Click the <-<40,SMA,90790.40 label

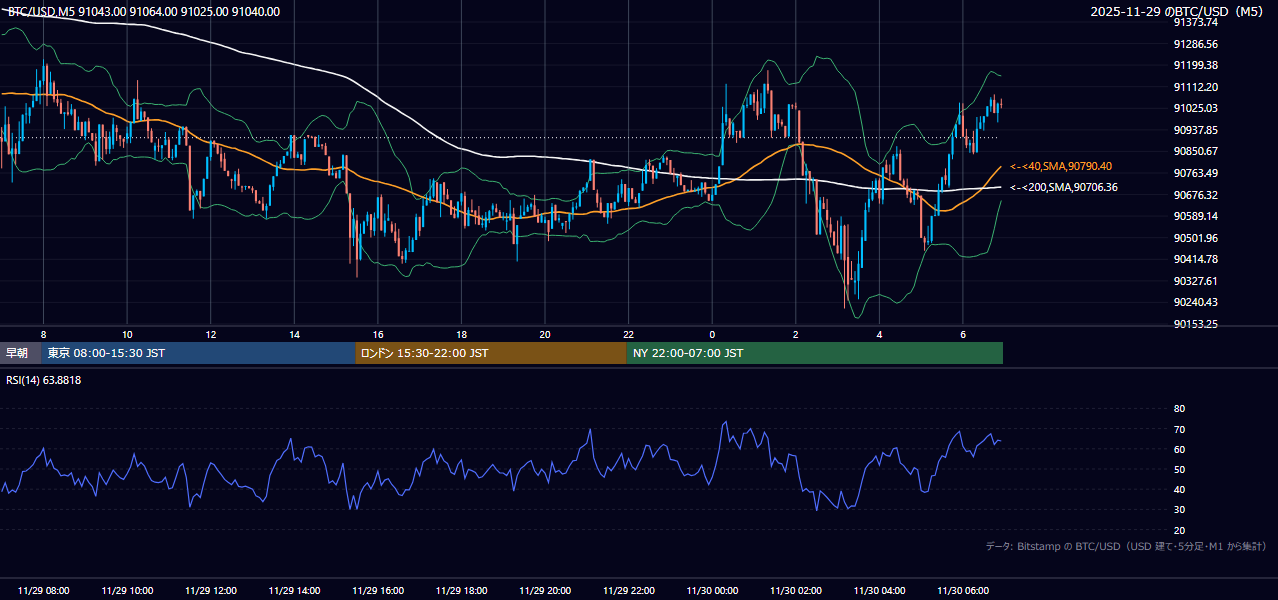point(1061,167)
